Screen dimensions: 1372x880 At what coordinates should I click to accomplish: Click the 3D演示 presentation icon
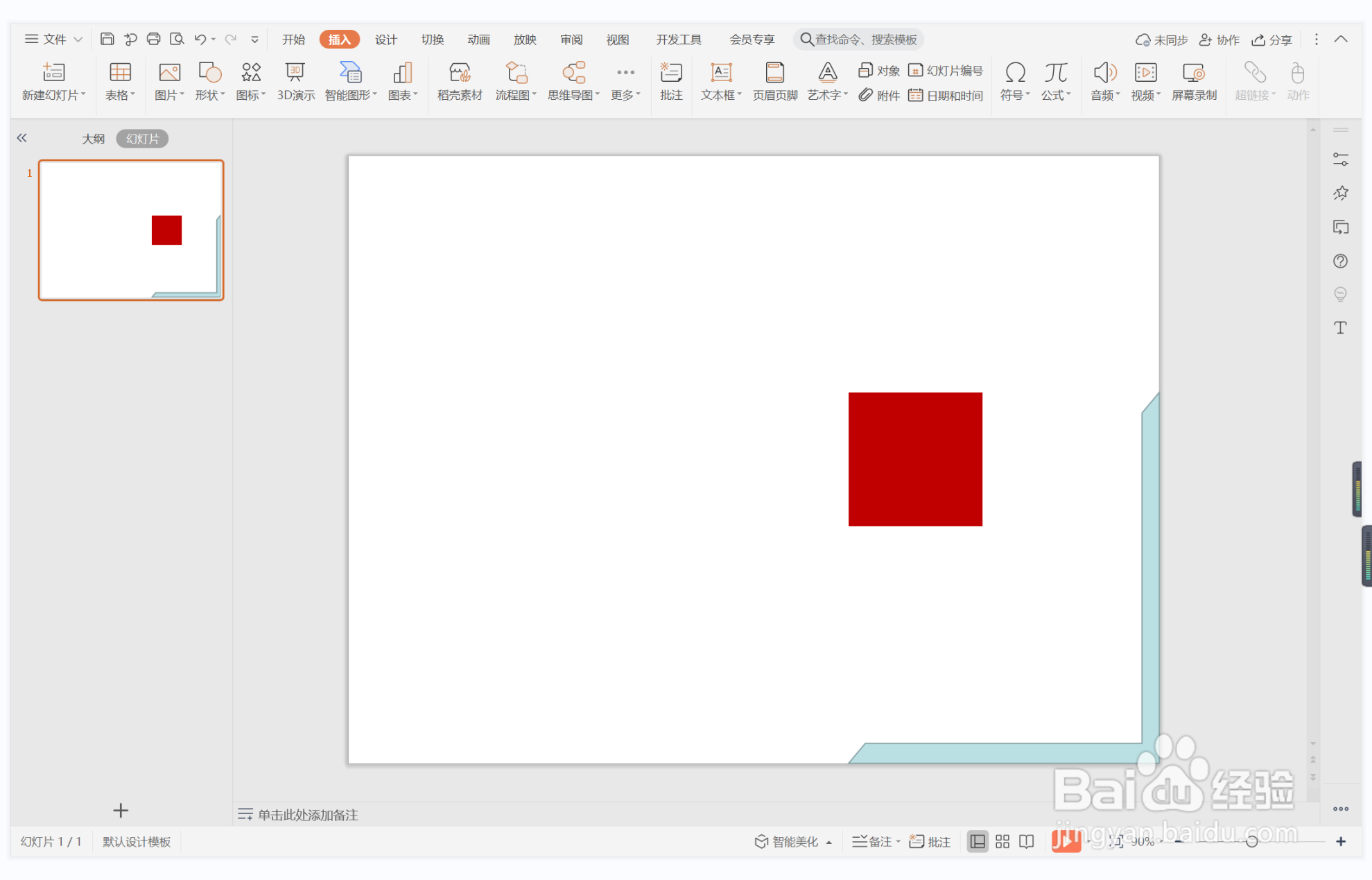(295, 81)
